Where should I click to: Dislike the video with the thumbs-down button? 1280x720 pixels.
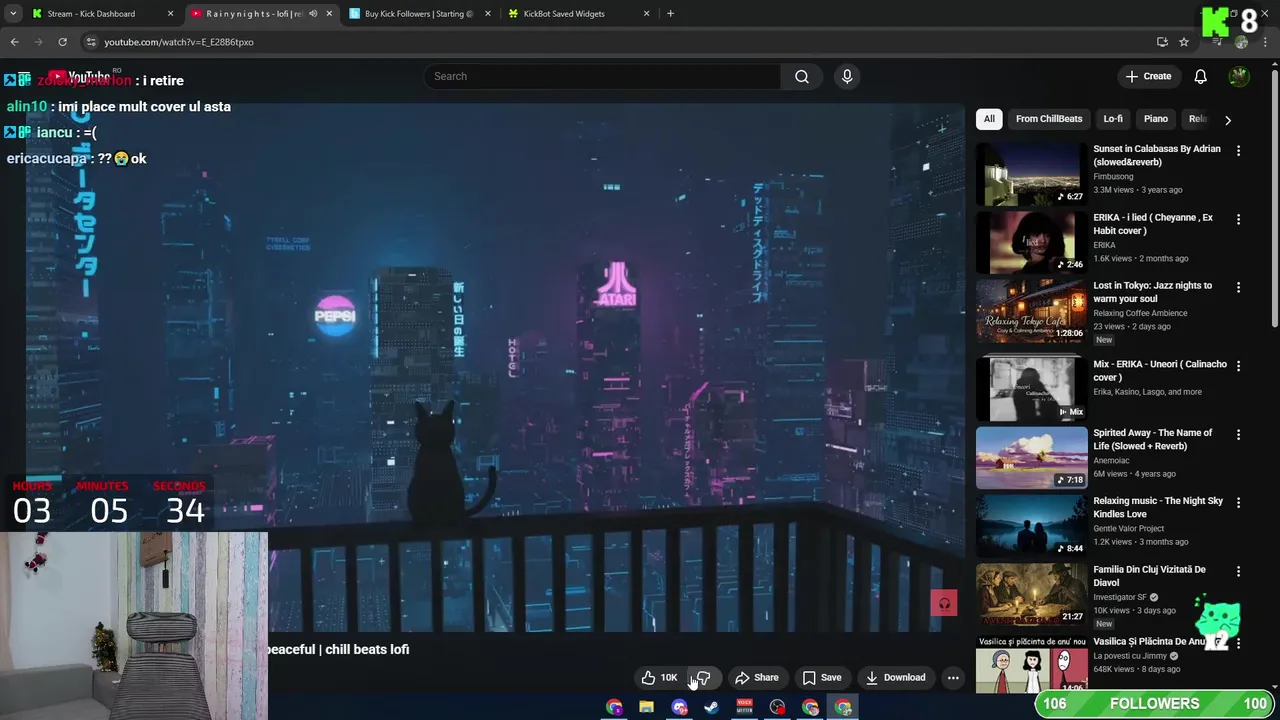tap(703, 678)
